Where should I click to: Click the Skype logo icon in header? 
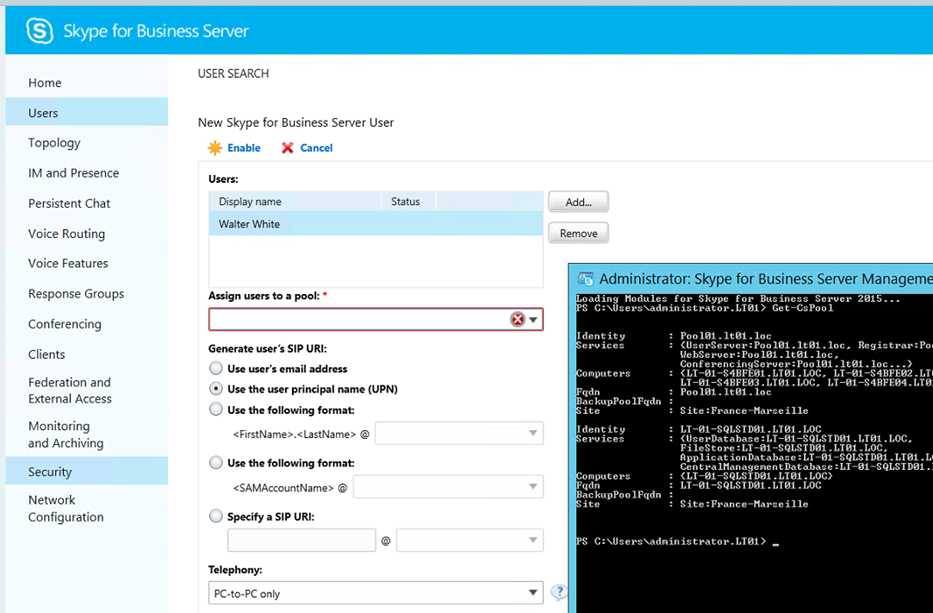[41, 31]
